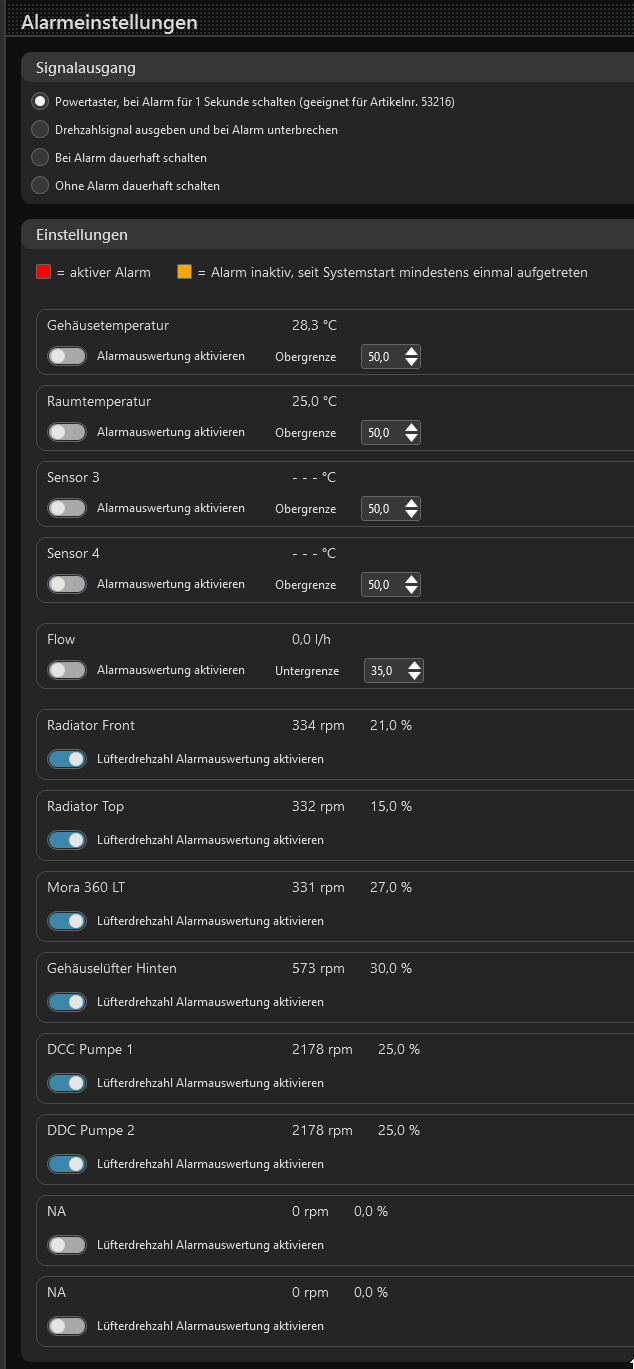Enable the Flow alarm toggle
This screenshot has width=634, height=1369.
[x=66, y=670]
